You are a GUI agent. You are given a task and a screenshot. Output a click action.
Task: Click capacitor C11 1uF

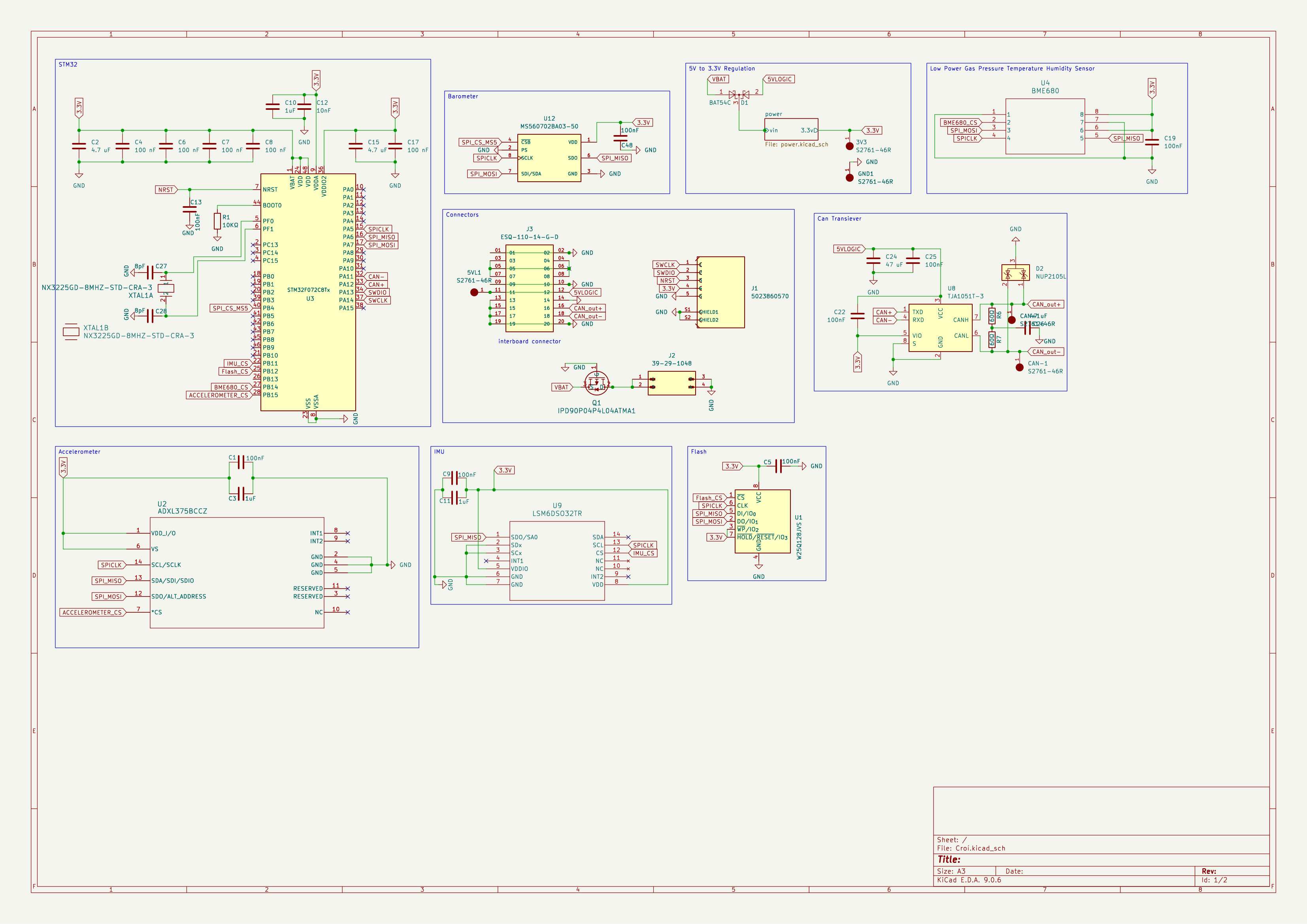(454, 497)
